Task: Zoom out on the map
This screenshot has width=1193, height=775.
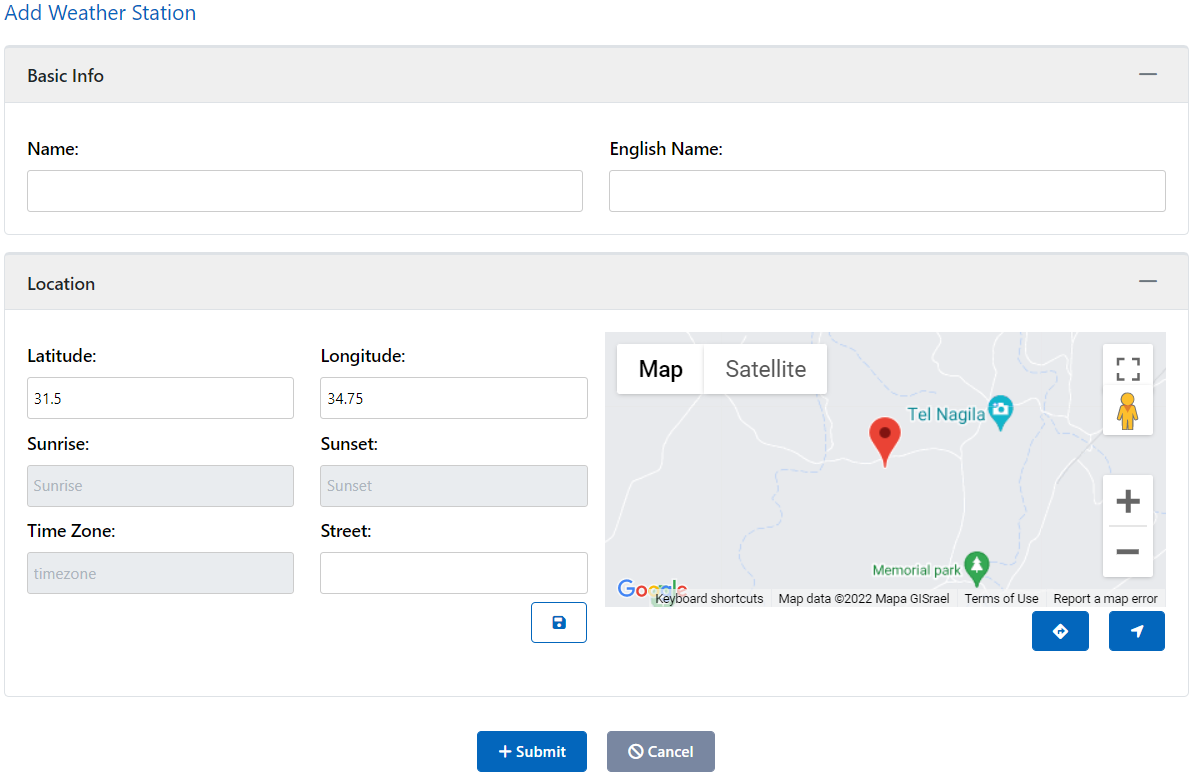Action: point(1127,552)
